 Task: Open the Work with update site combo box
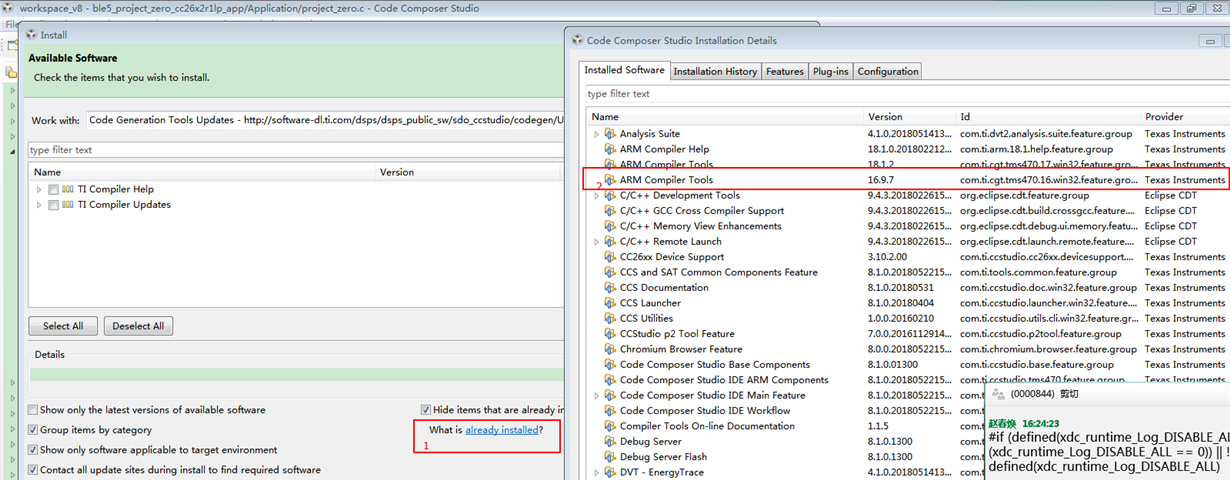[x=325, y=120]
